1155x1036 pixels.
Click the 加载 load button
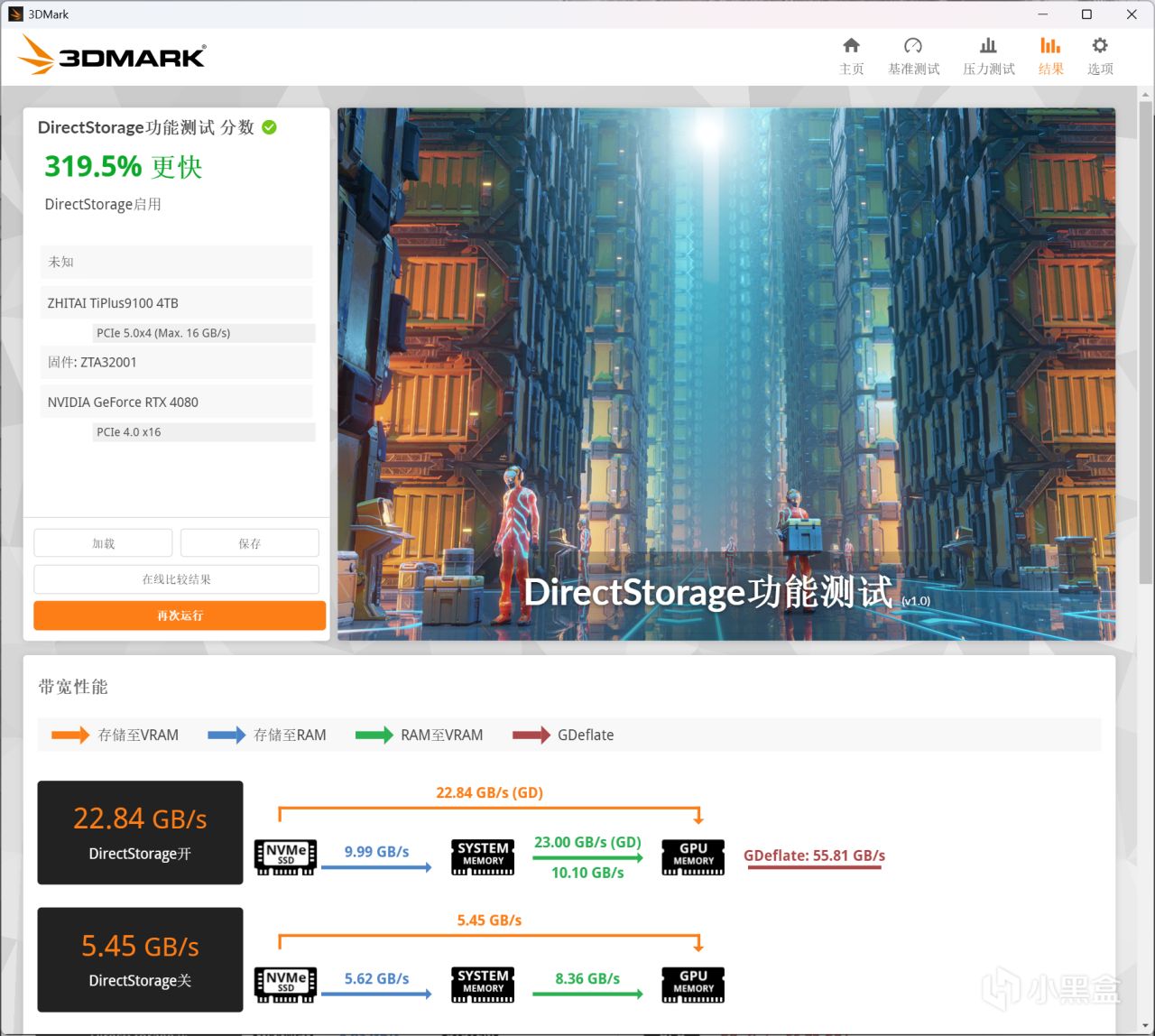pos(103,543)
